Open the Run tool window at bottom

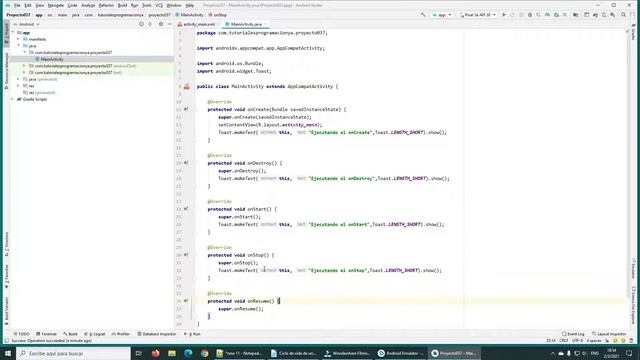pos(192,334)
